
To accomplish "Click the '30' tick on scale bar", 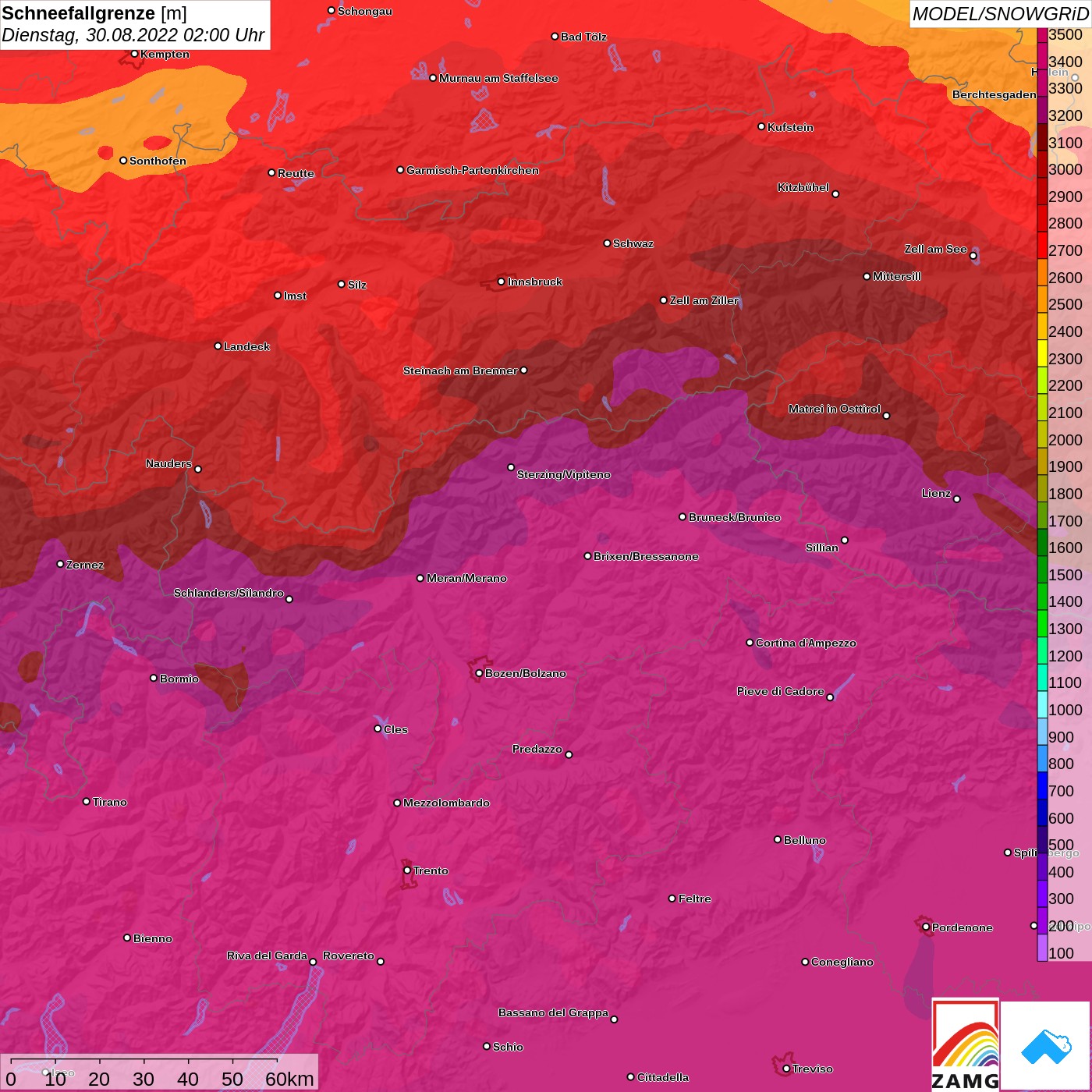I will (x=143, y=1079).
